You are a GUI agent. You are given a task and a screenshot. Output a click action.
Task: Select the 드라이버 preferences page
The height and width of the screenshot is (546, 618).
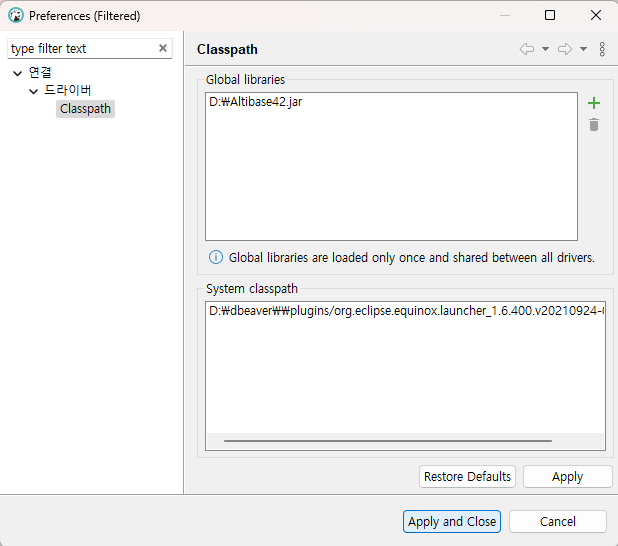68,91
